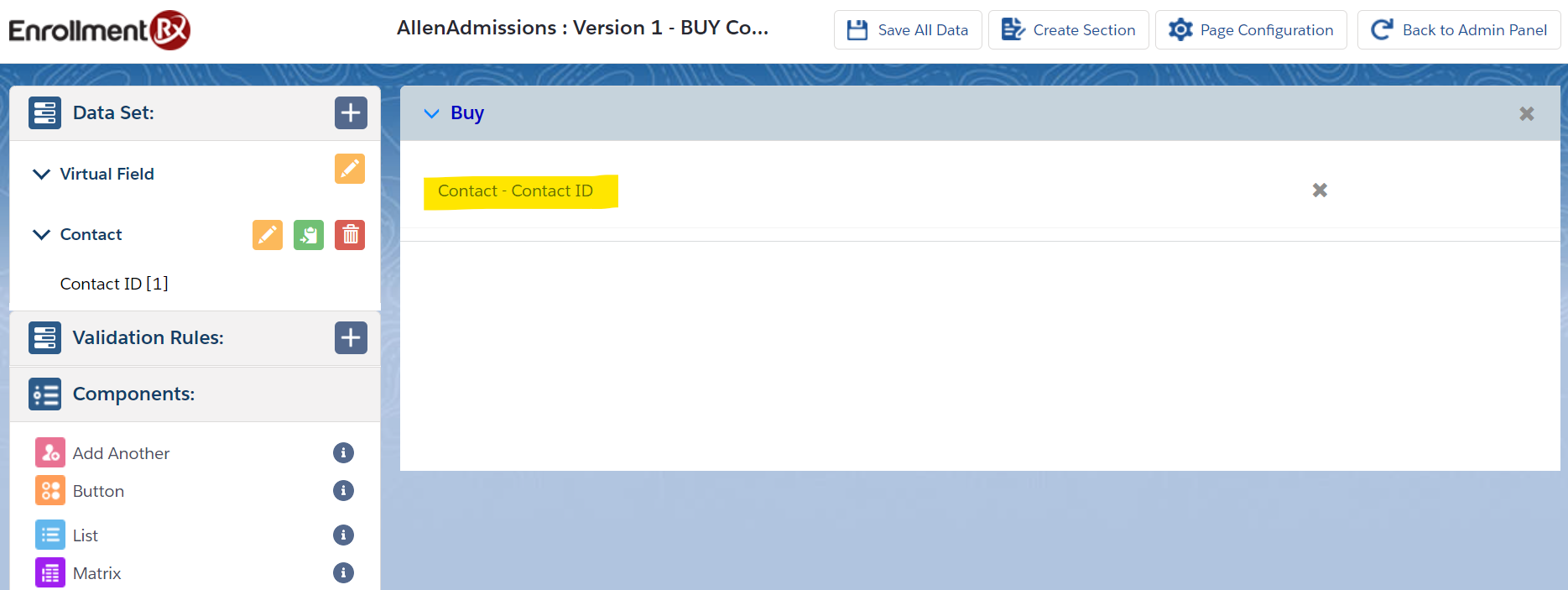The width and height of the screenshot is (1568, 590).
Task: Click Create Section button
Action: pos(1068,30)
